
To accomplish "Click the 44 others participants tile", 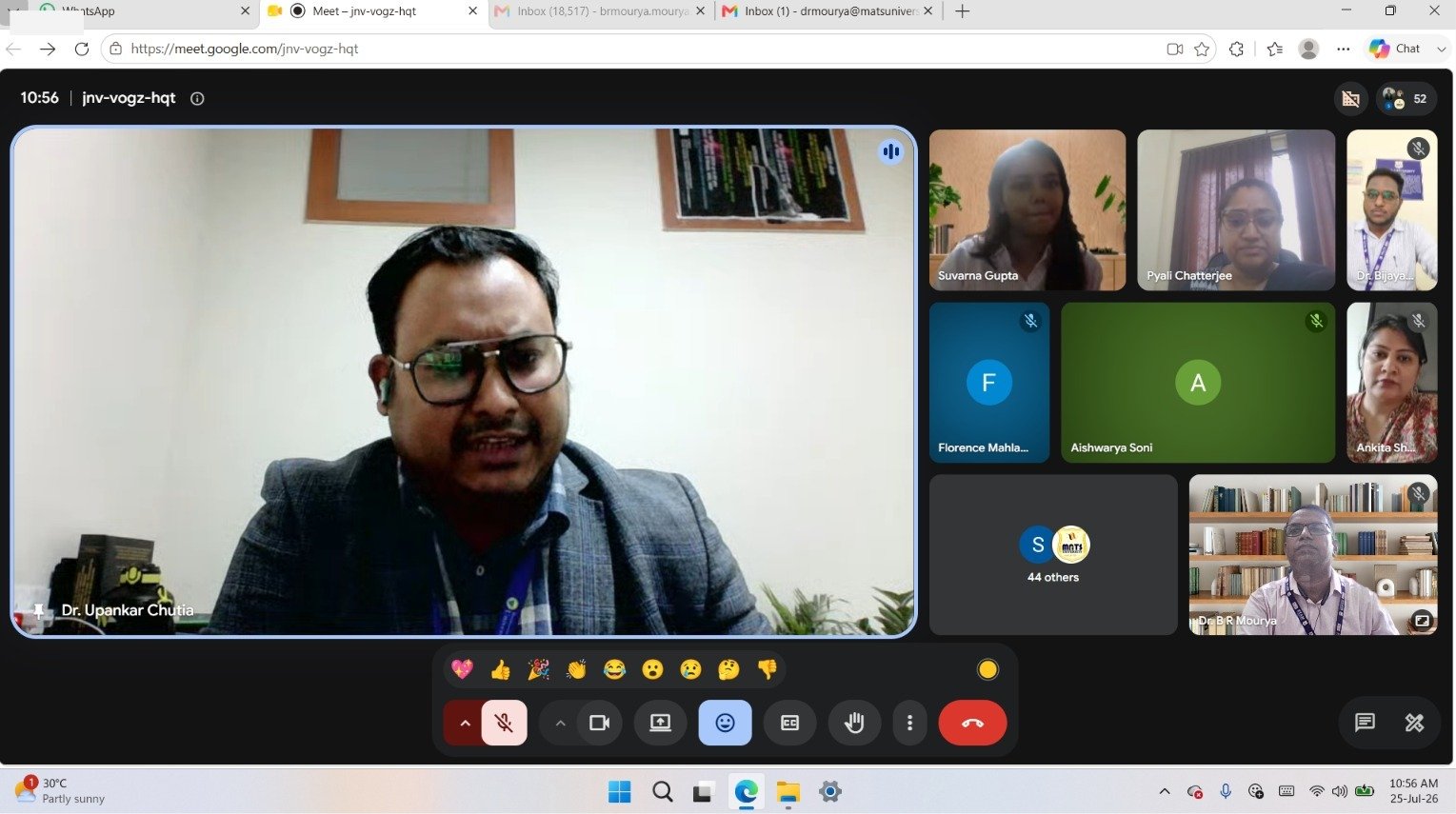I will point(1053,554).
